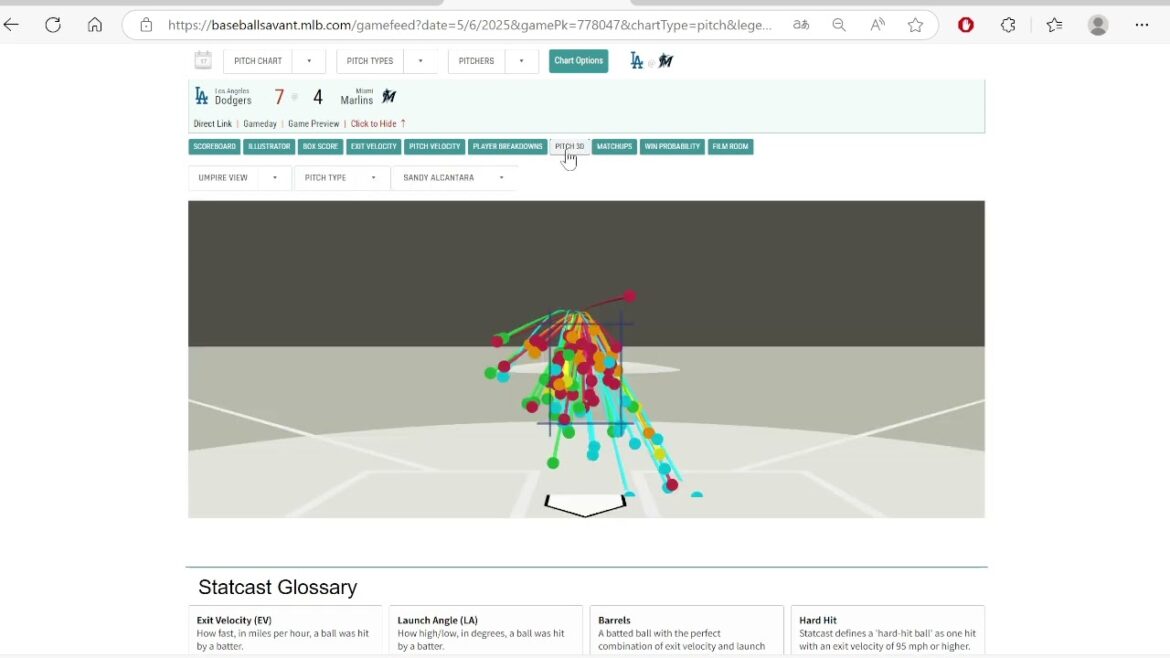Switch to the Pitch 3D tab

pyautogui.click(x=569, y=146)
